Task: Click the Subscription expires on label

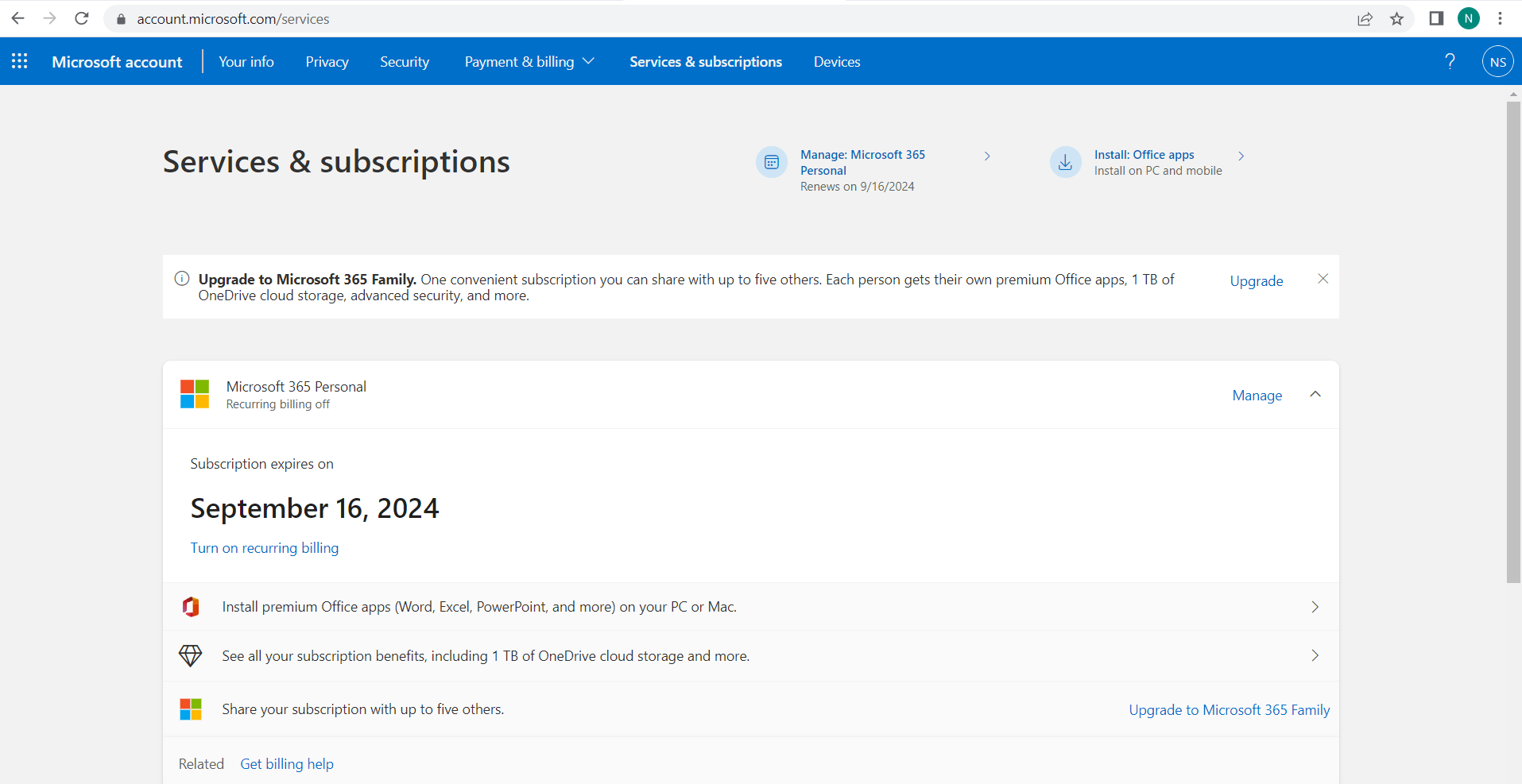Action: pyautogui.click(x=262, y=464)
